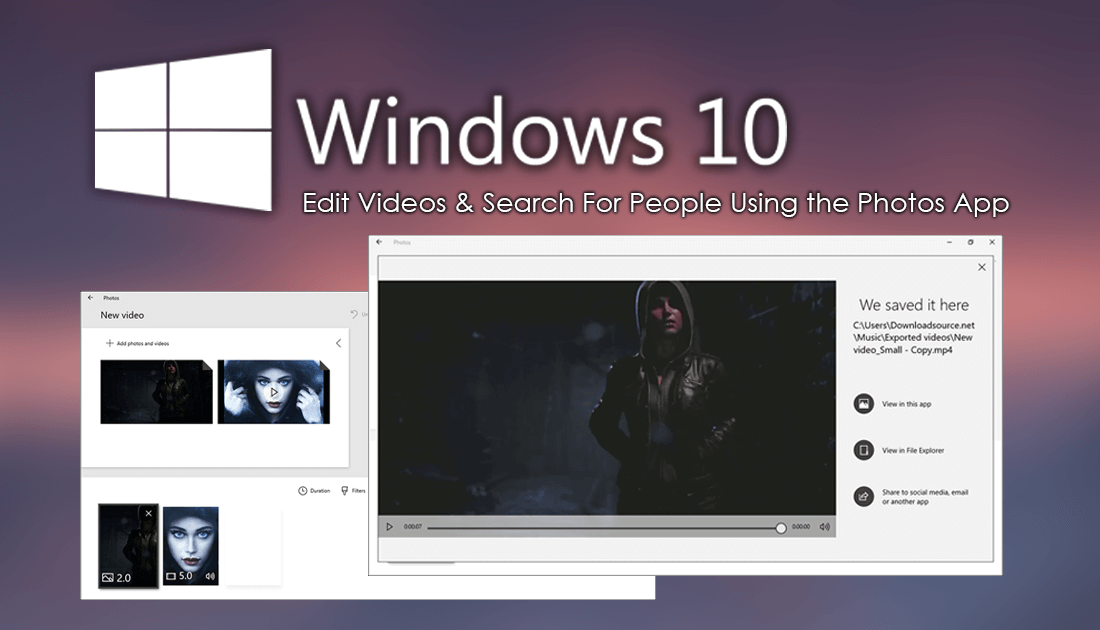Click the video seek bar handle

pos(781,528)
